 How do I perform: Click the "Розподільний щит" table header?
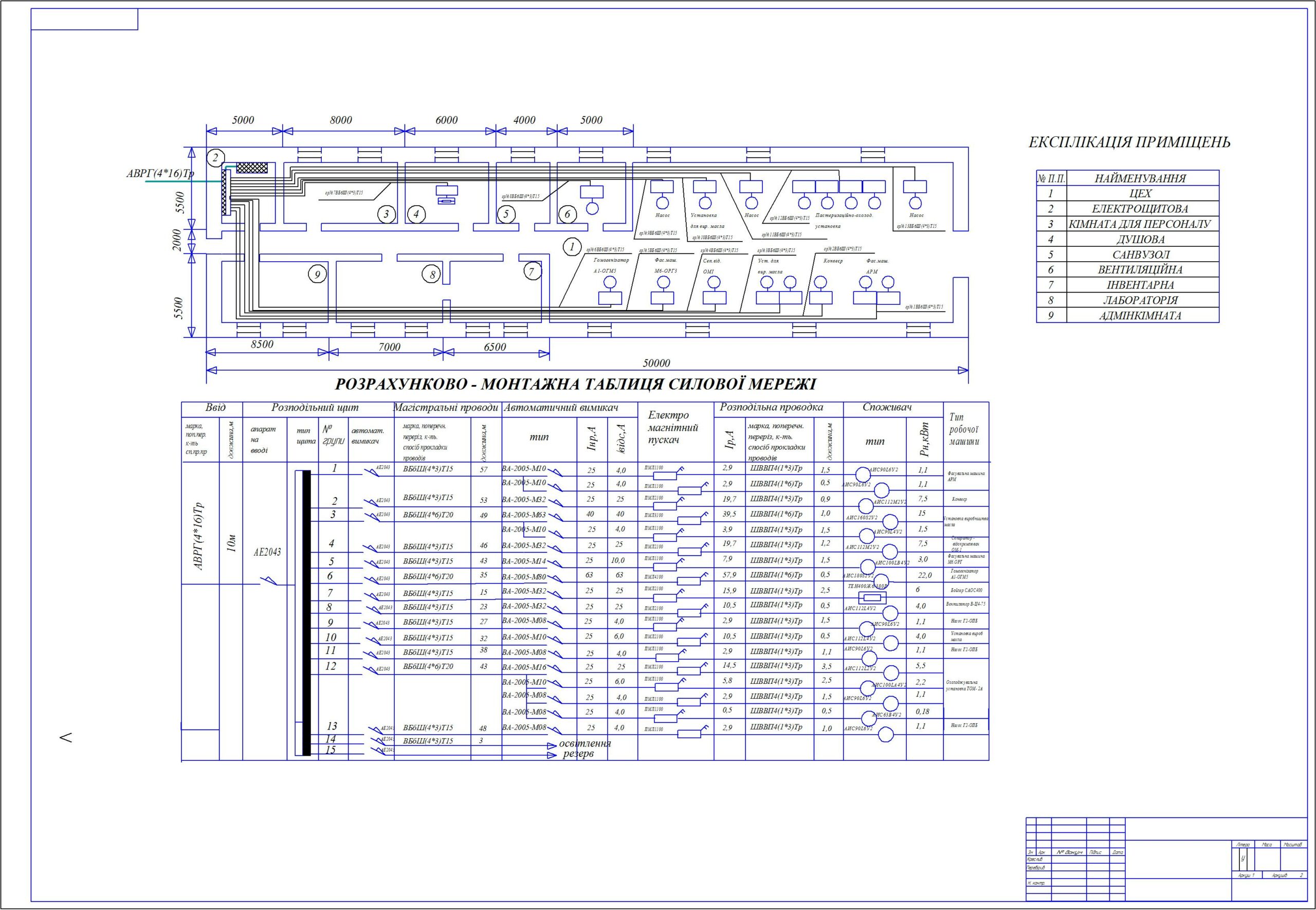coord(315,408)
